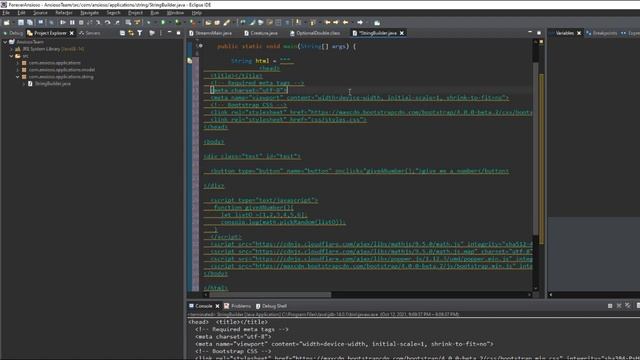Switch to the Problems view tab
Screen dimensions: 640x360
237,306
